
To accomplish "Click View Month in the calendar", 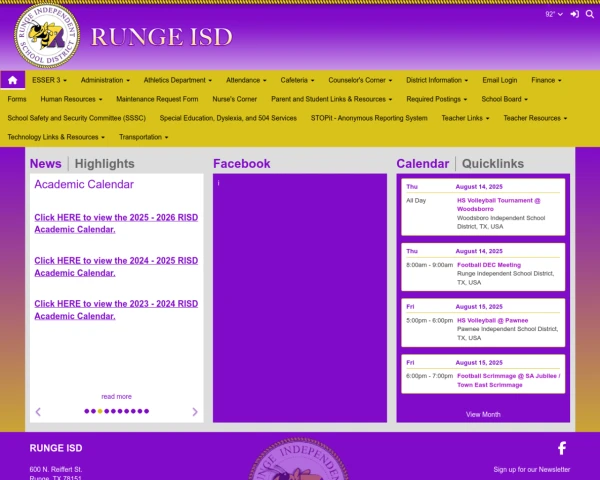I will [x=483, y=414].
